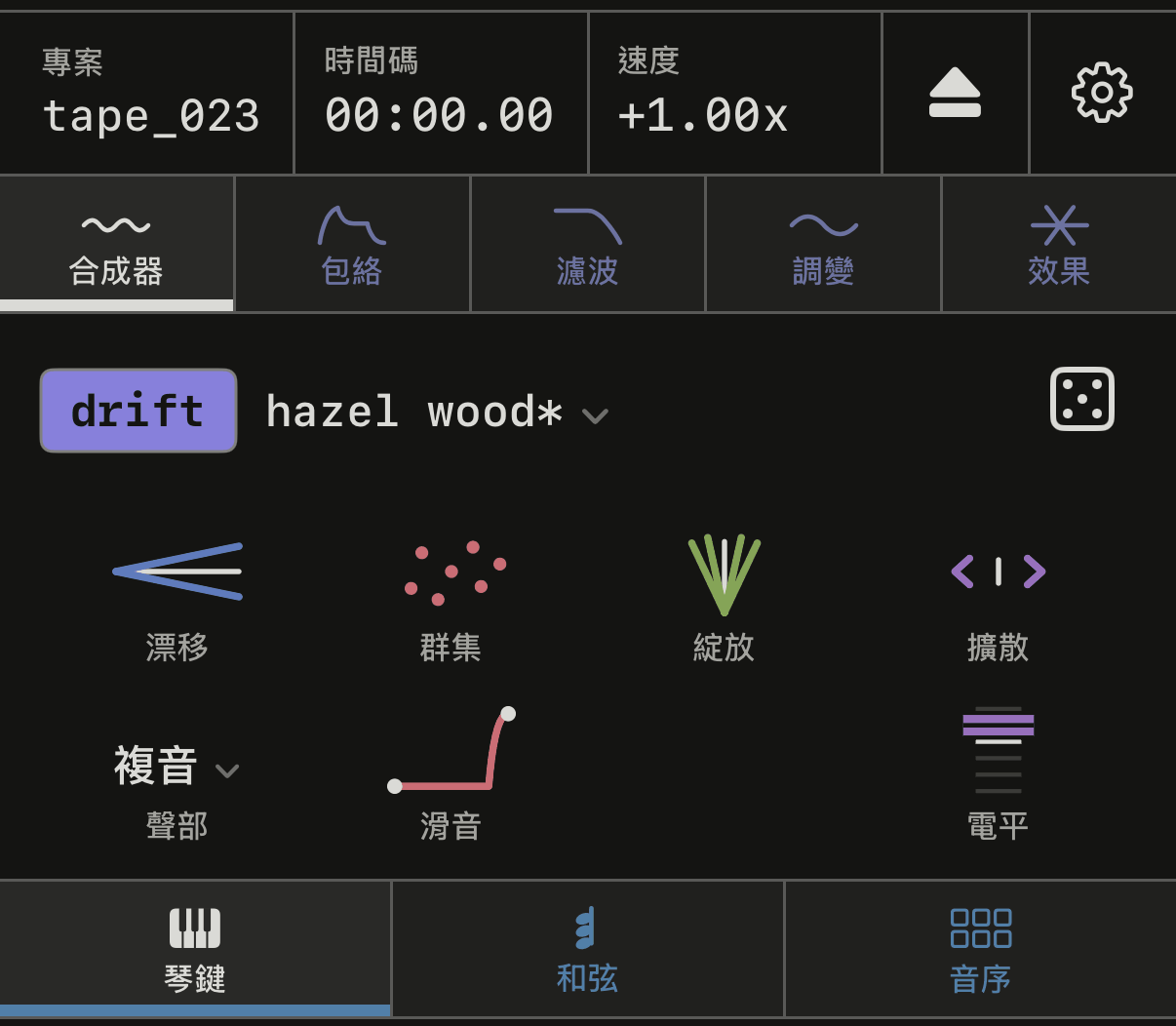Screen dimensions: 1176x1026
Task: Click the 聲部 label
Action: coord(177,827)
